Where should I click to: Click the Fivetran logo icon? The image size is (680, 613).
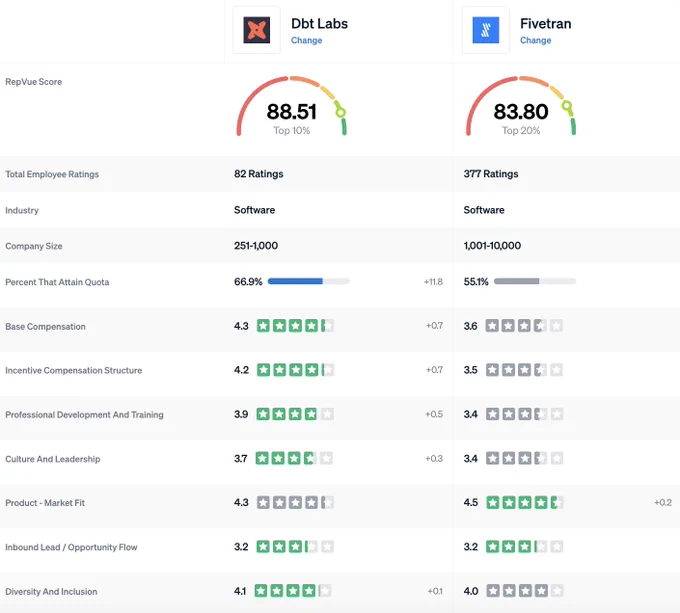pyautogui.click(x=486, y=30)
